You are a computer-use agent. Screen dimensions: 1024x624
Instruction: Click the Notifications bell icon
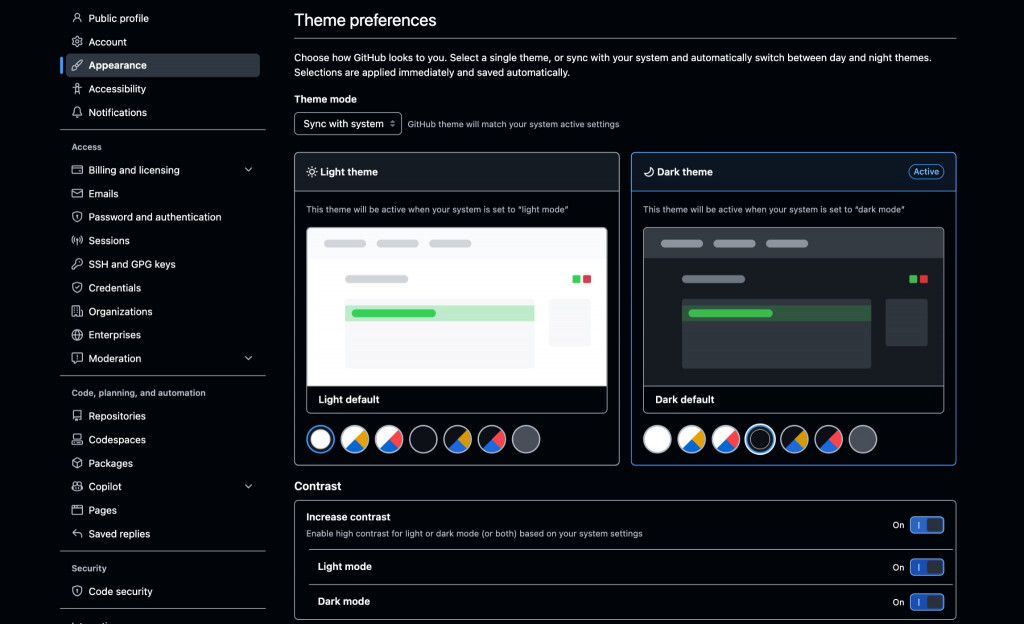77,112
